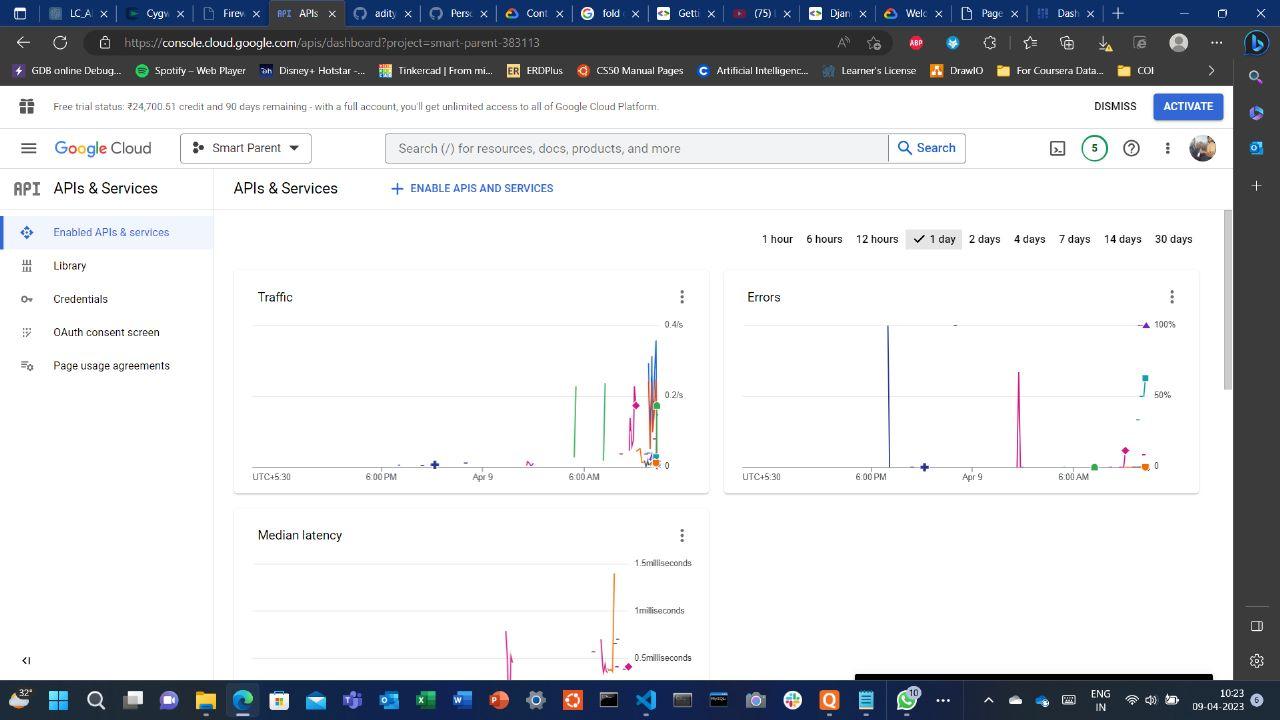Open CS50 Manual Pages bookmark
This screenshot has width=1280, height=720.
pos(629,70)
